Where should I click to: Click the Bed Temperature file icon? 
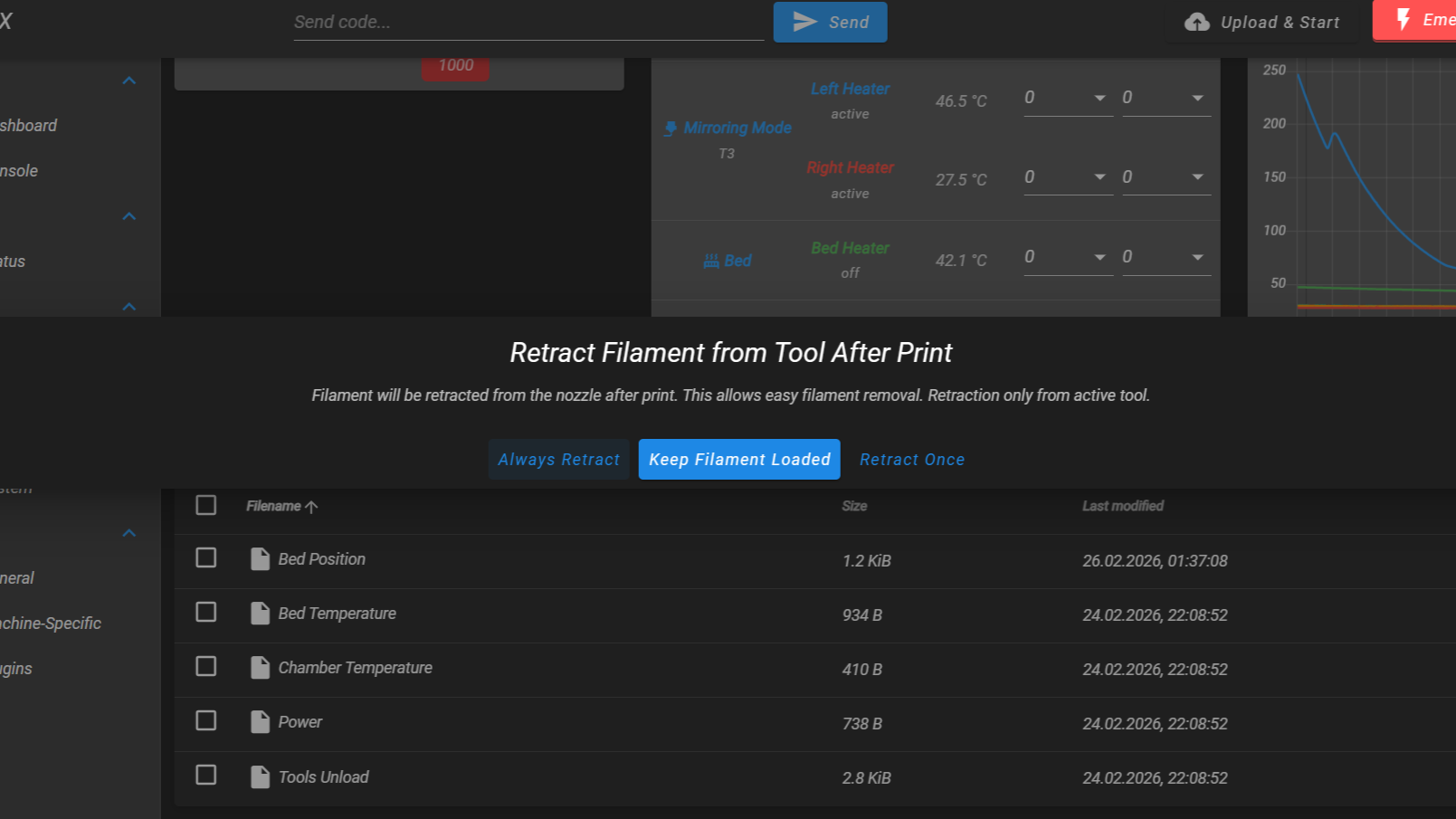(x=260, y=614)
